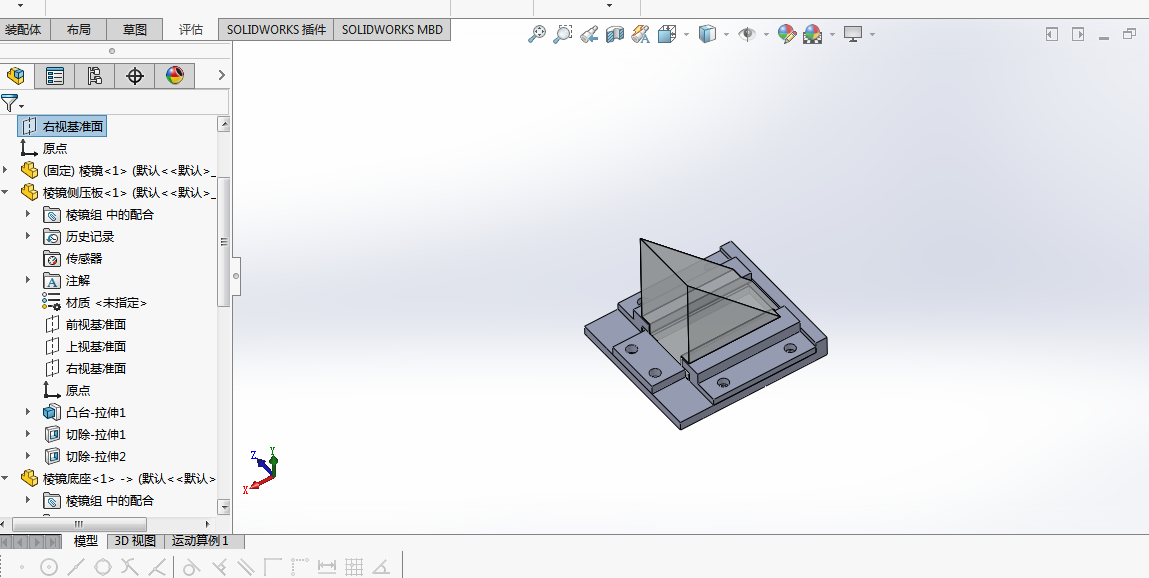Click the tree scrollbar down arrow
Screen dimensions: 1149x578
click(224, 507)
